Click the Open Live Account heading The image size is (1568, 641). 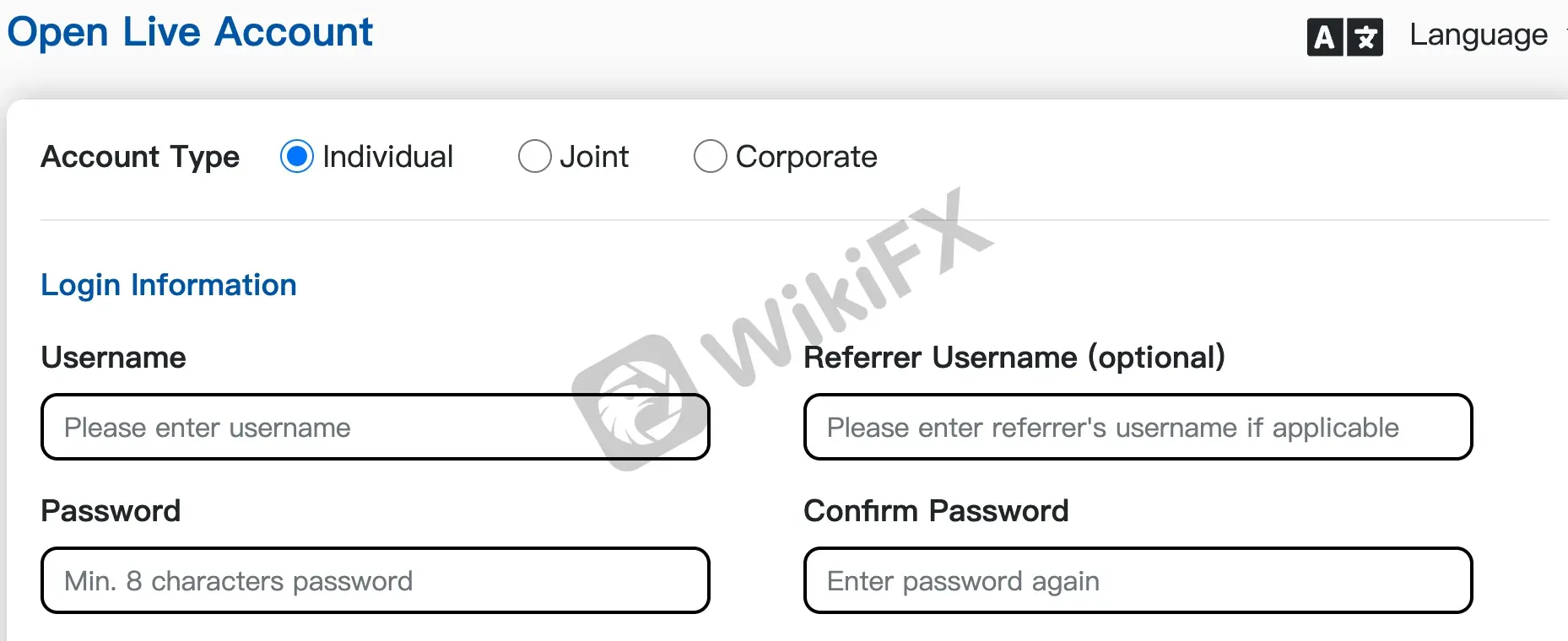(x=190, y=32)
